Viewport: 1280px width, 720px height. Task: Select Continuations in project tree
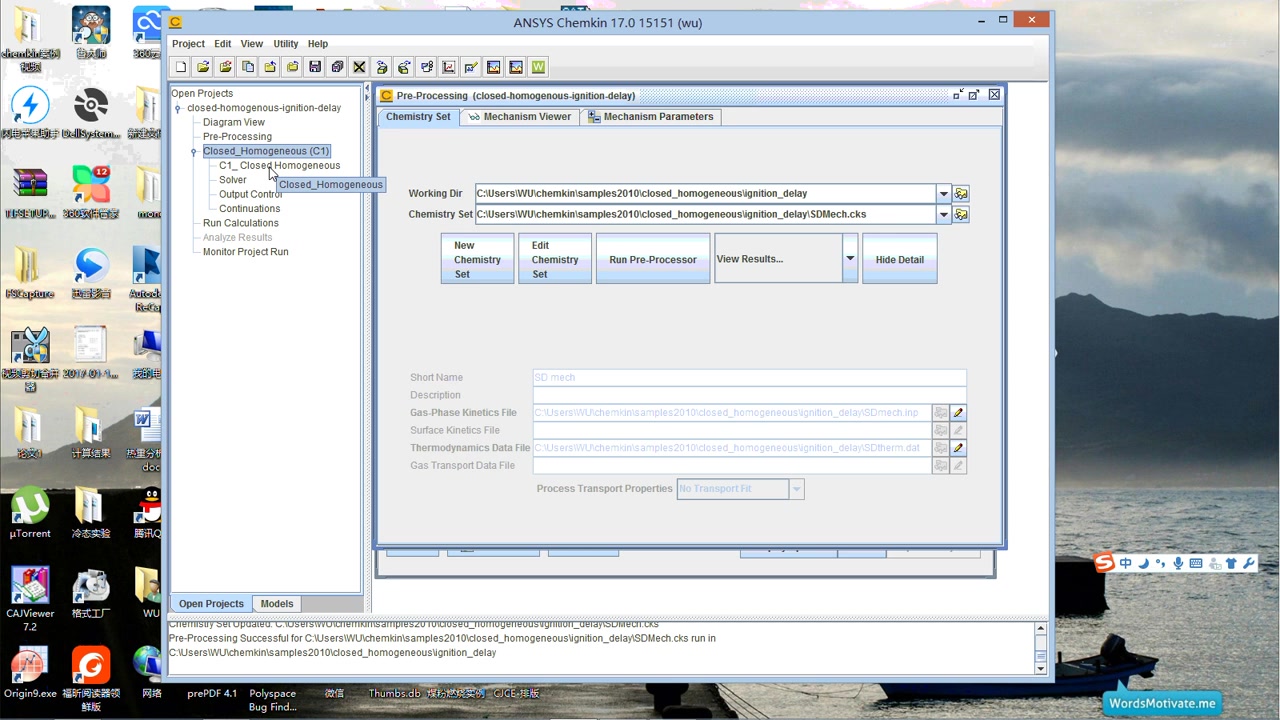(x=250, y=209)
